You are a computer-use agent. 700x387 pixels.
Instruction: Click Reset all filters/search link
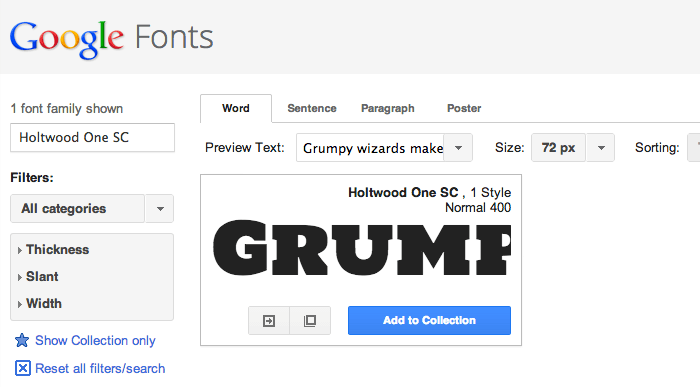100,368
